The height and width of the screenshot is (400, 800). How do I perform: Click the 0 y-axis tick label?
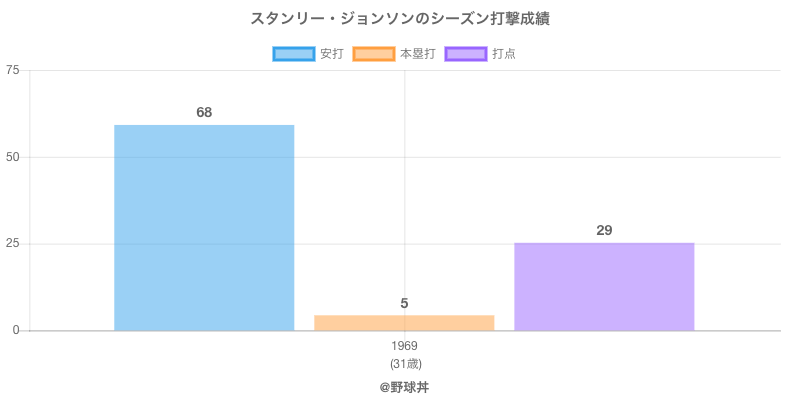click(15, 330)
